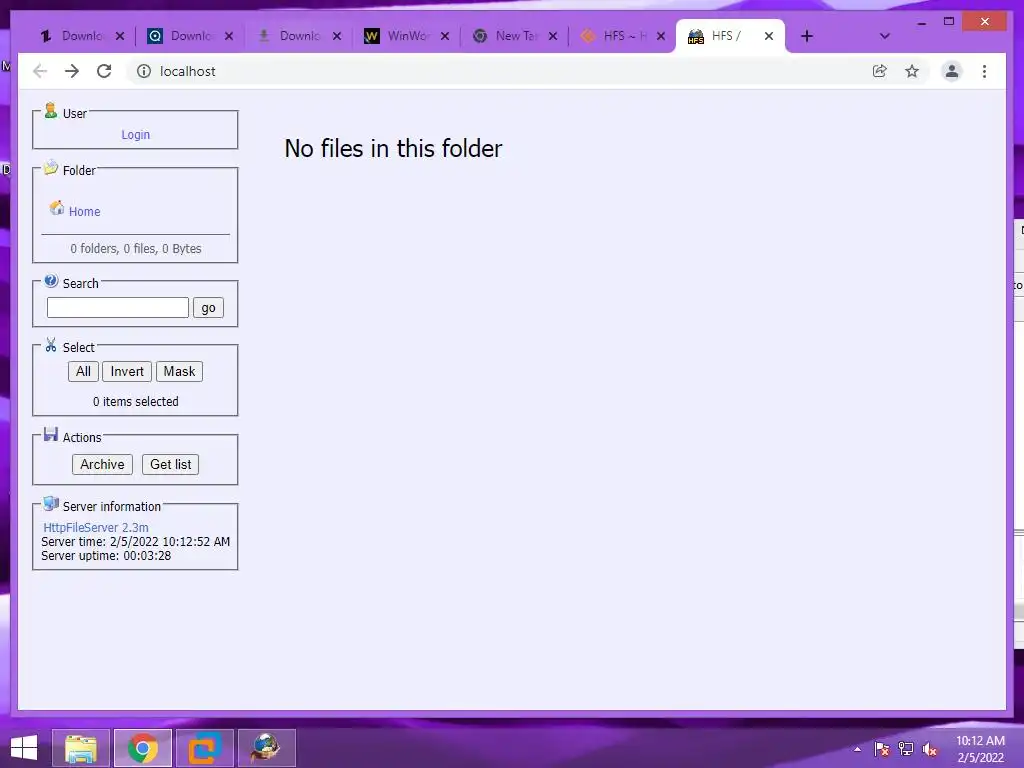Open the taskbar clock showing 10:12 AM
The width and height of the screenshot is (1024, 768).
coord(980,749)
